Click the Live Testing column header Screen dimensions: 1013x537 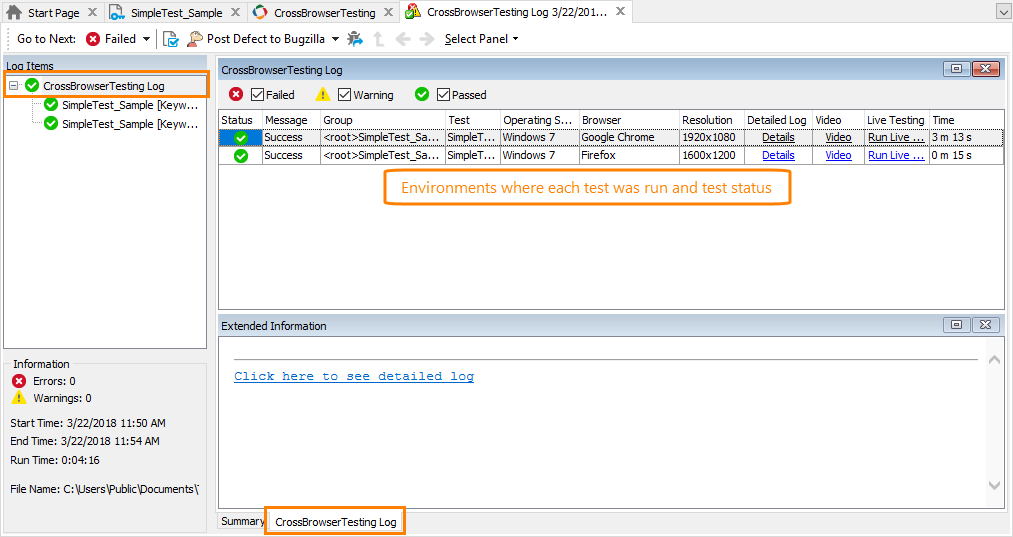(x=897, y=120)
